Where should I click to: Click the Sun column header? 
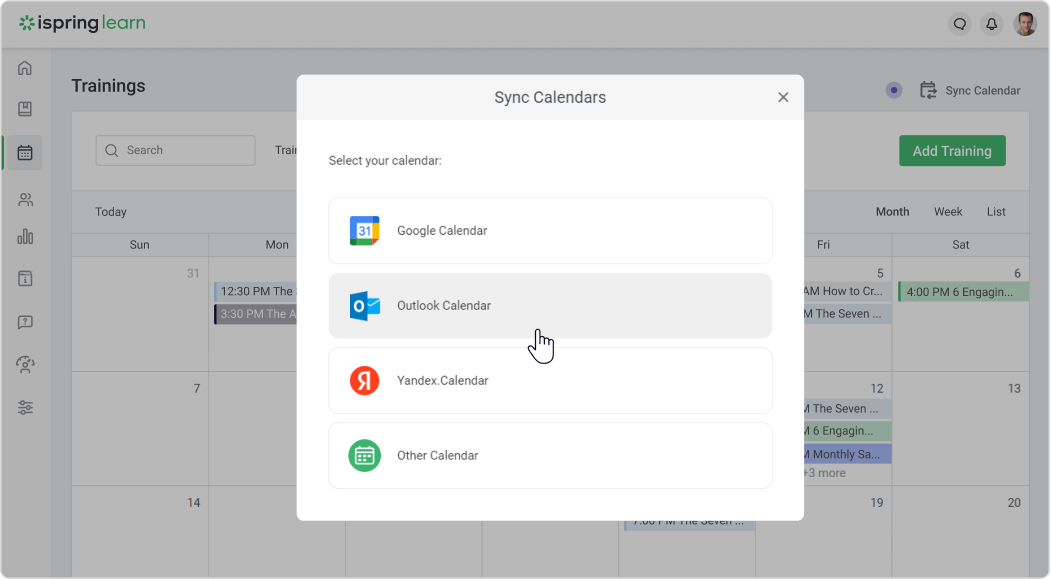click(x=139, y=245)
